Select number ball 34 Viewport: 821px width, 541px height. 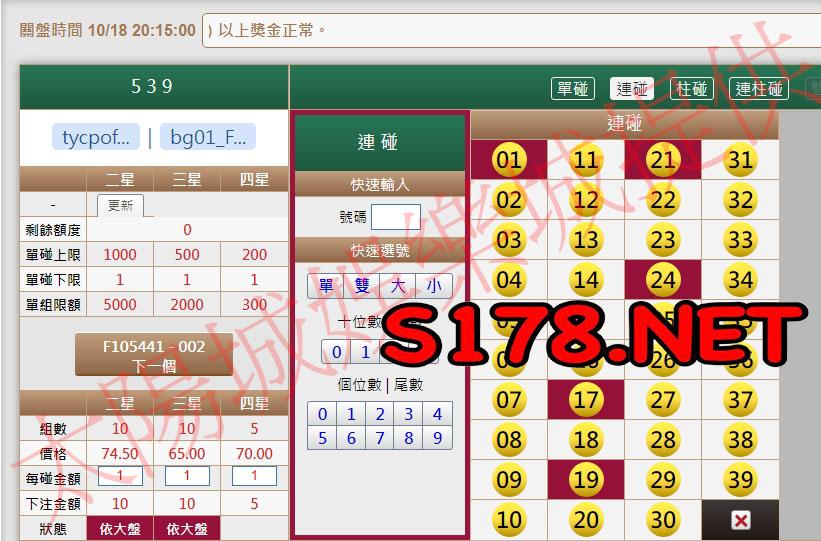[740, 280]
